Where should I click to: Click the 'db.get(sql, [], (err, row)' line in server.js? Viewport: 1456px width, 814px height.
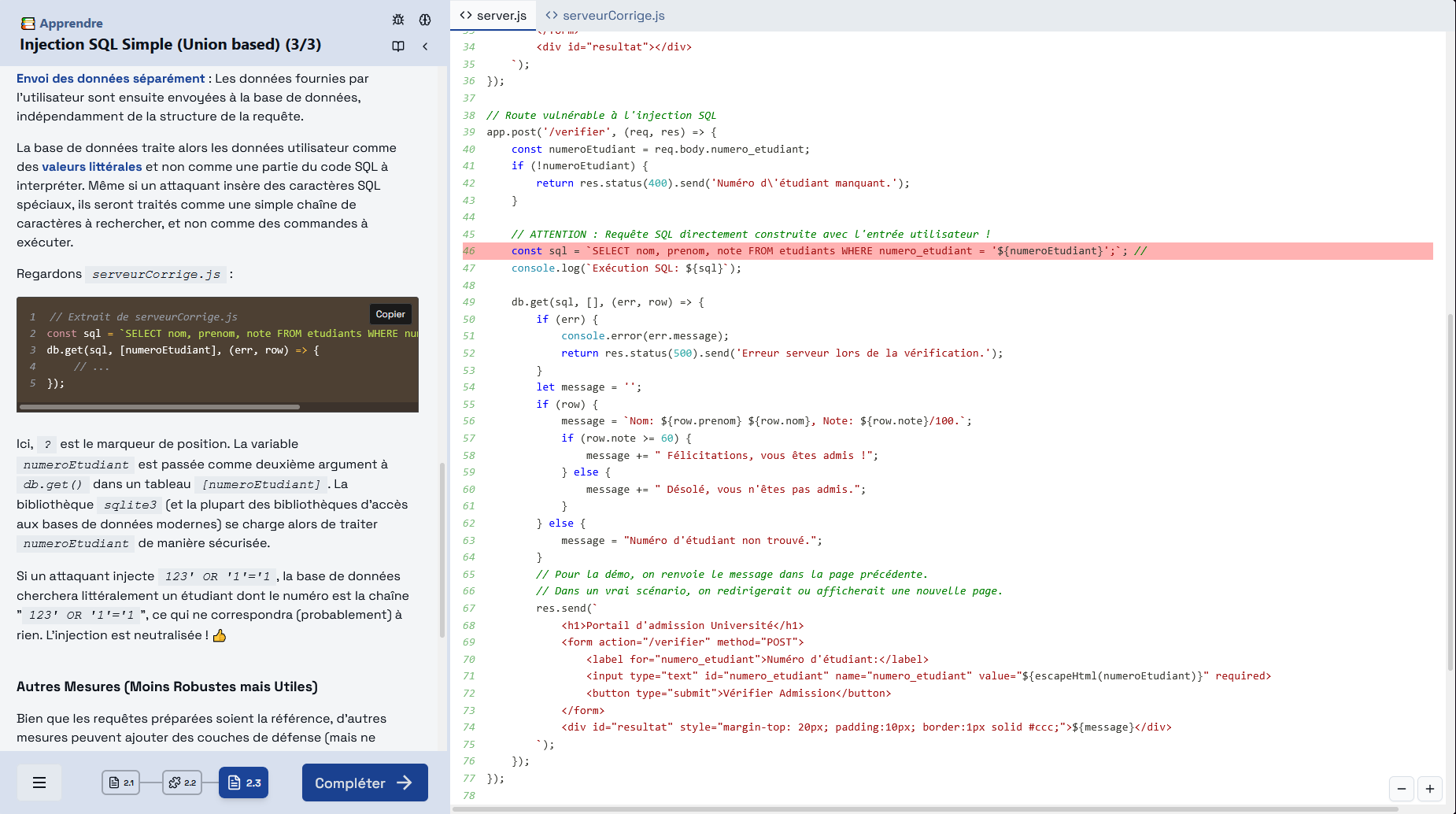(x=608, y=302)
